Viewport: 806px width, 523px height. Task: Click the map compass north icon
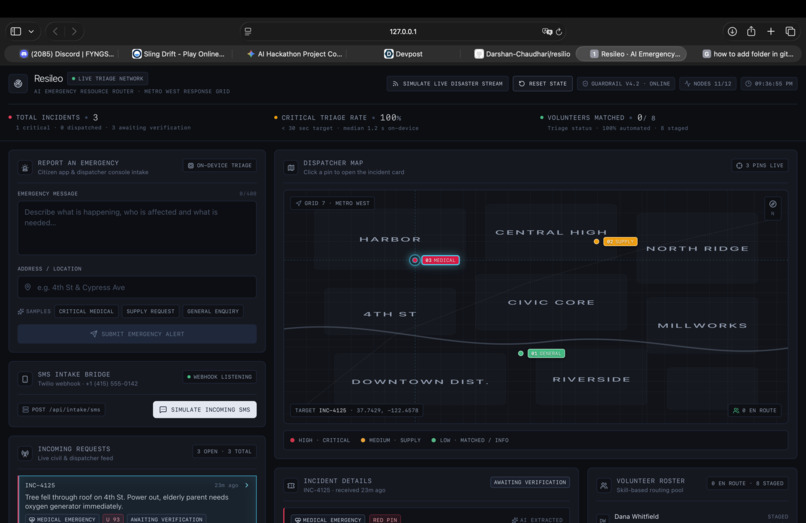pyautogui.click(x=773, y=208)
